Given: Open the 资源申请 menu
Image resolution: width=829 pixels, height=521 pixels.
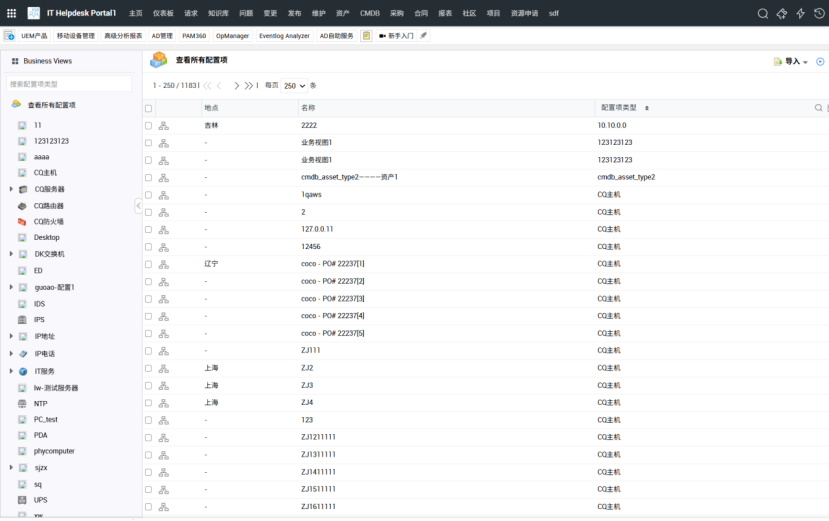Looking at the screenshot, I should pyautogui.click(x=524, y=14).
